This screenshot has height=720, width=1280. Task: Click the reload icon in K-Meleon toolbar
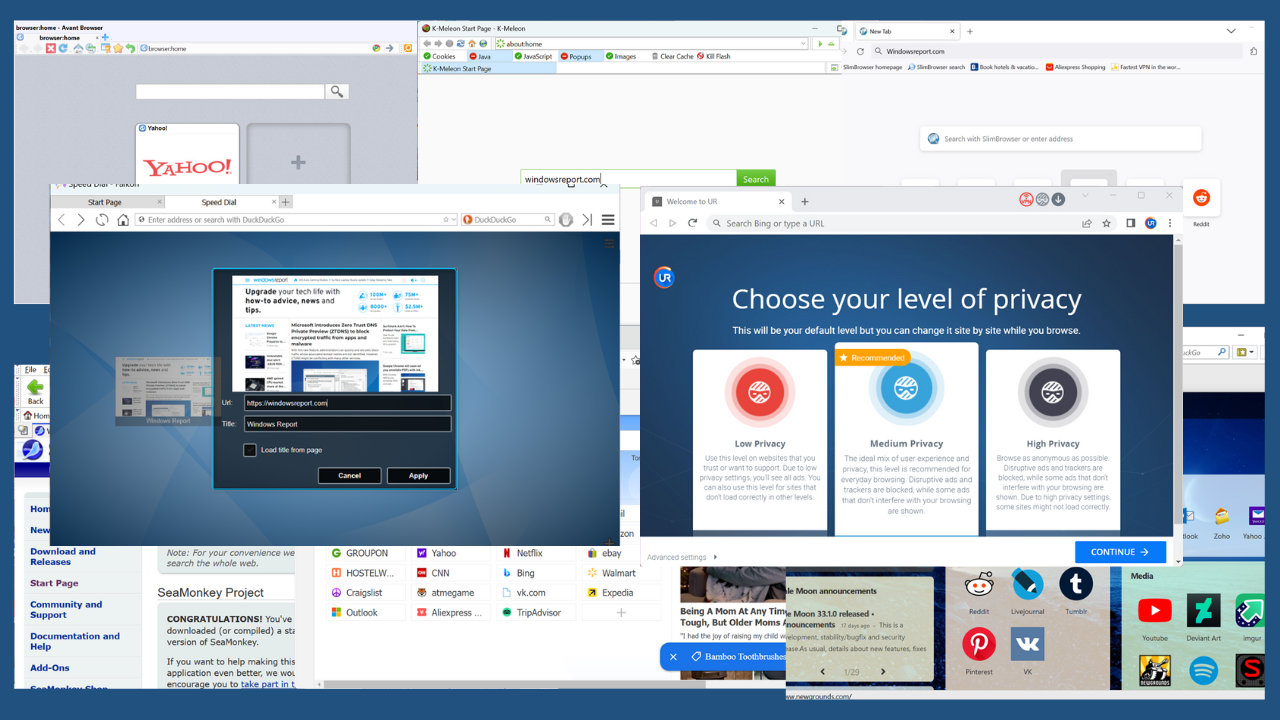(461, 44)
